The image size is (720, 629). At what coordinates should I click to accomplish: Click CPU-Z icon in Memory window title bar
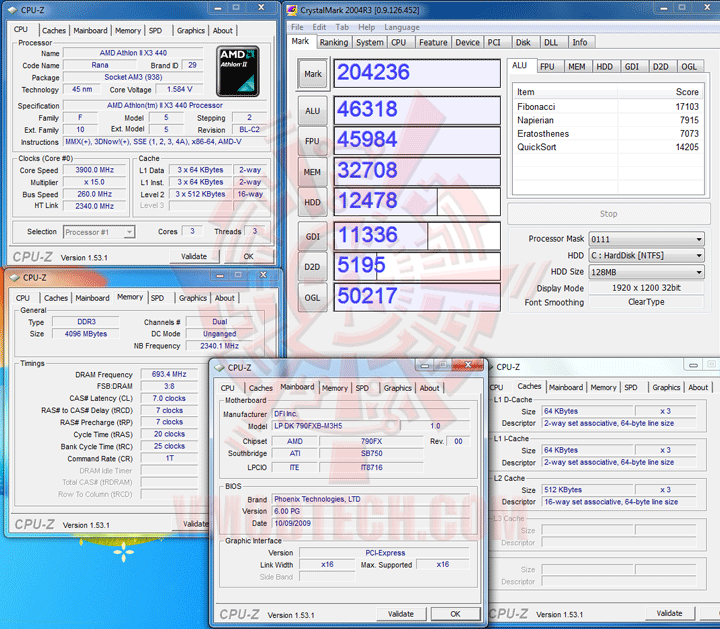click(15, 278)
